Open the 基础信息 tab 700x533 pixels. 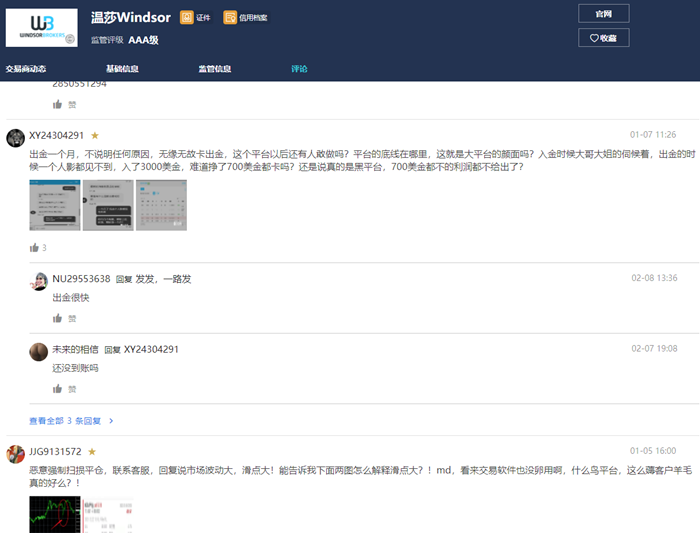click(122, 69)
